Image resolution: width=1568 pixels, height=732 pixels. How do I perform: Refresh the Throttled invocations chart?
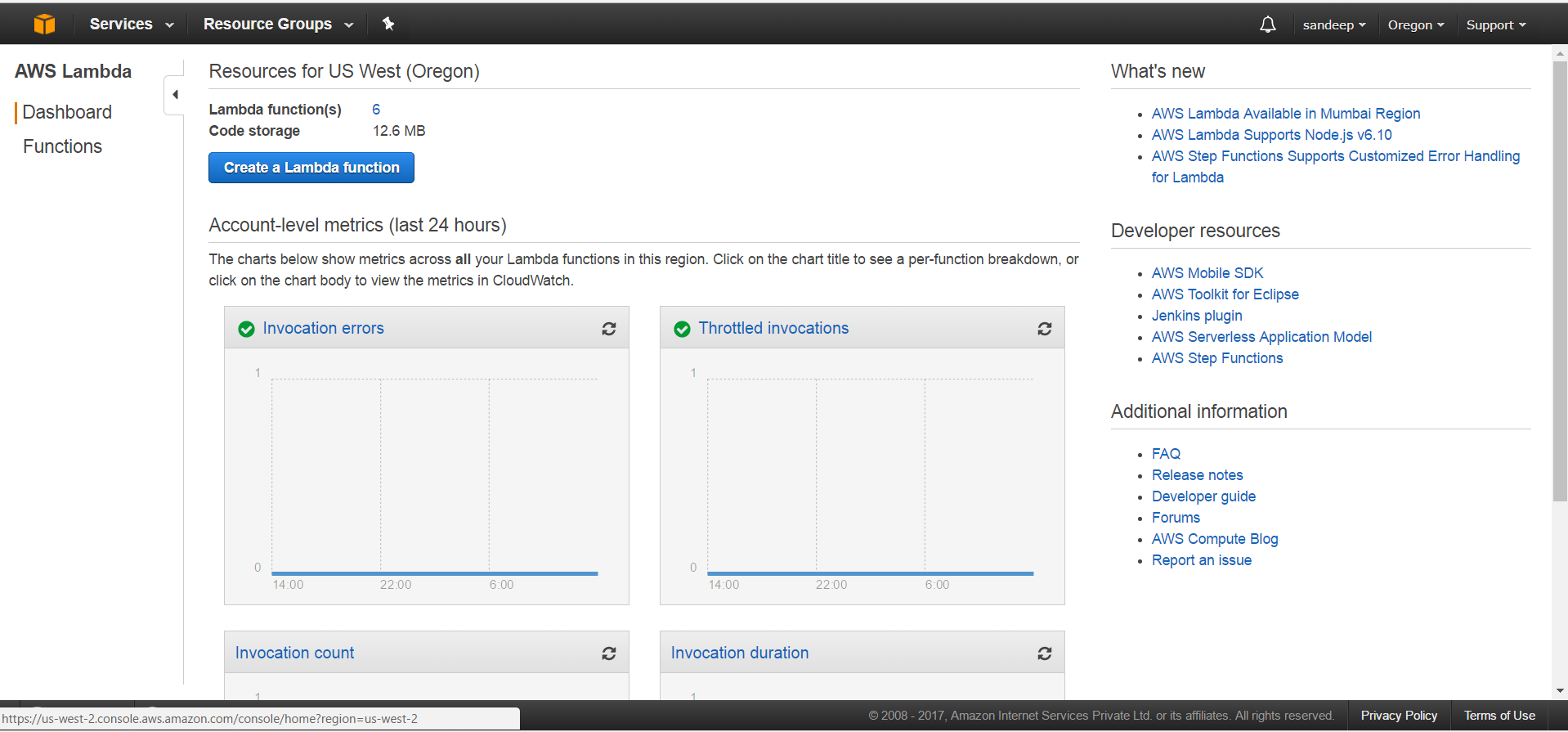[x=1045, y=329]
